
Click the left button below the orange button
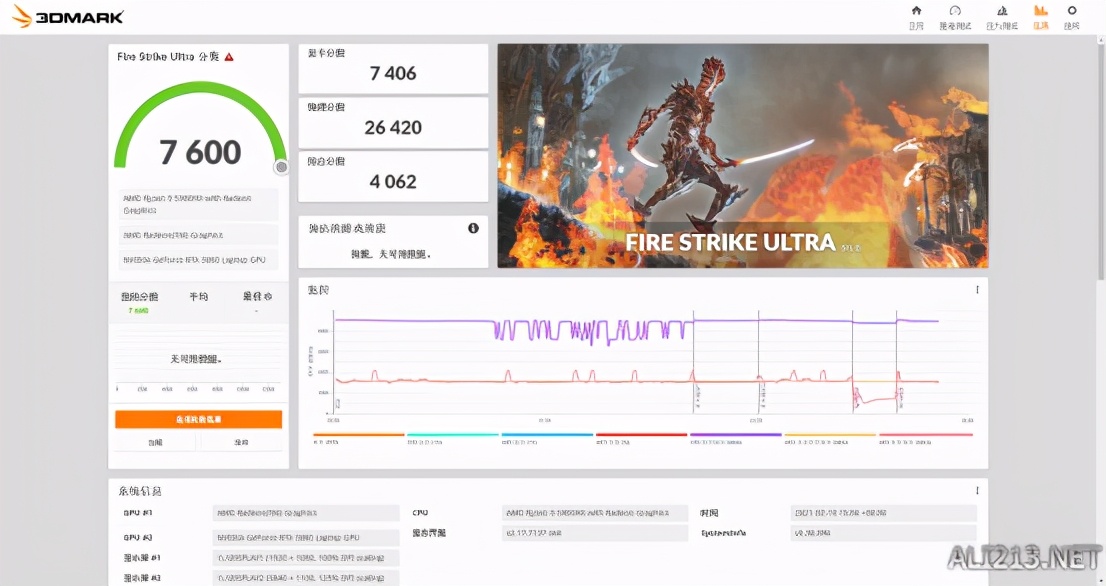click(155, 442)
